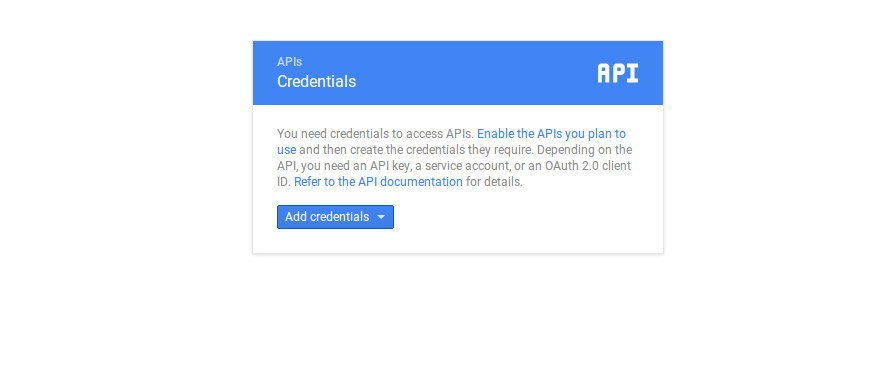Click the 'use' link continuation on second line
Viewport: 874px width, 392px height.
(287, 150)
